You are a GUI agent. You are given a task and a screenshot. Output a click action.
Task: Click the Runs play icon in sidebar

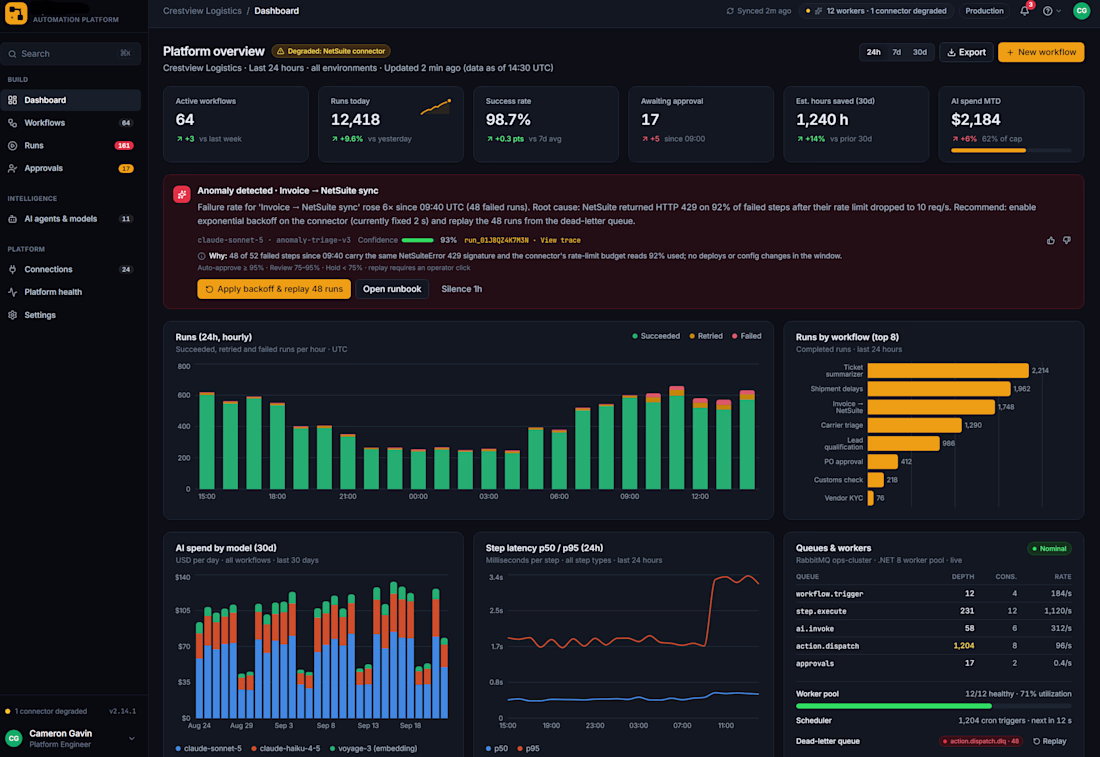pyautogui.click(x=13, y=146)
